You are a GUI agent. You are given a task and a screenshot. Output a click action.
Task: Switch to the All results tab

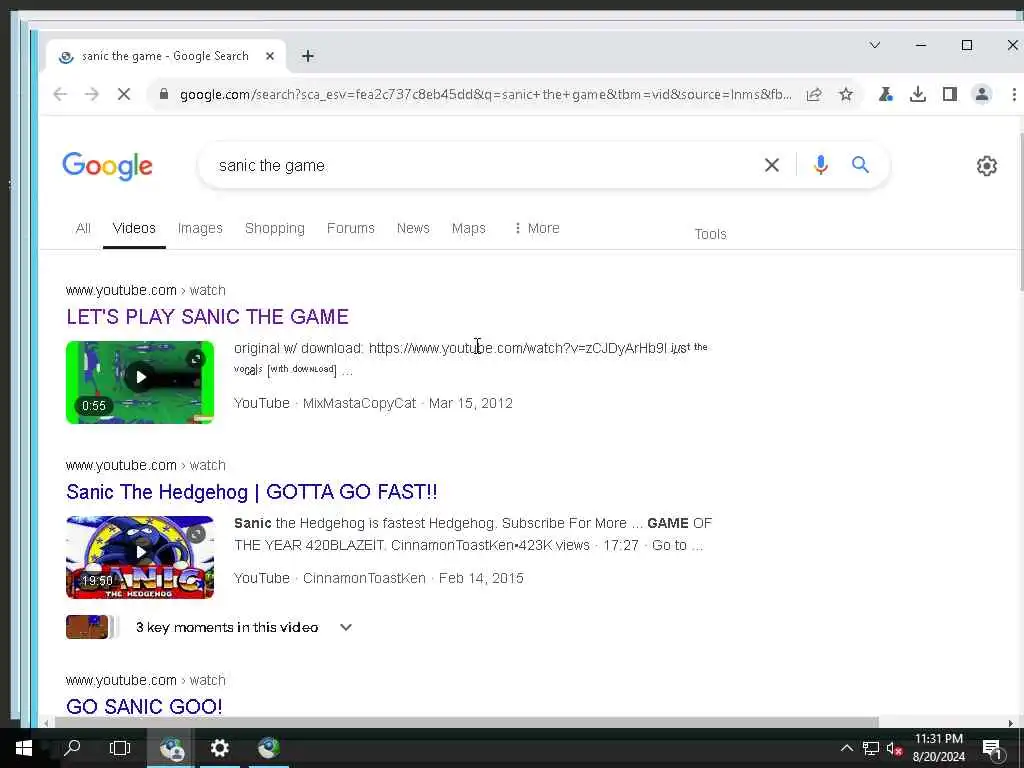pyautogui.click(x=83, y=228)
